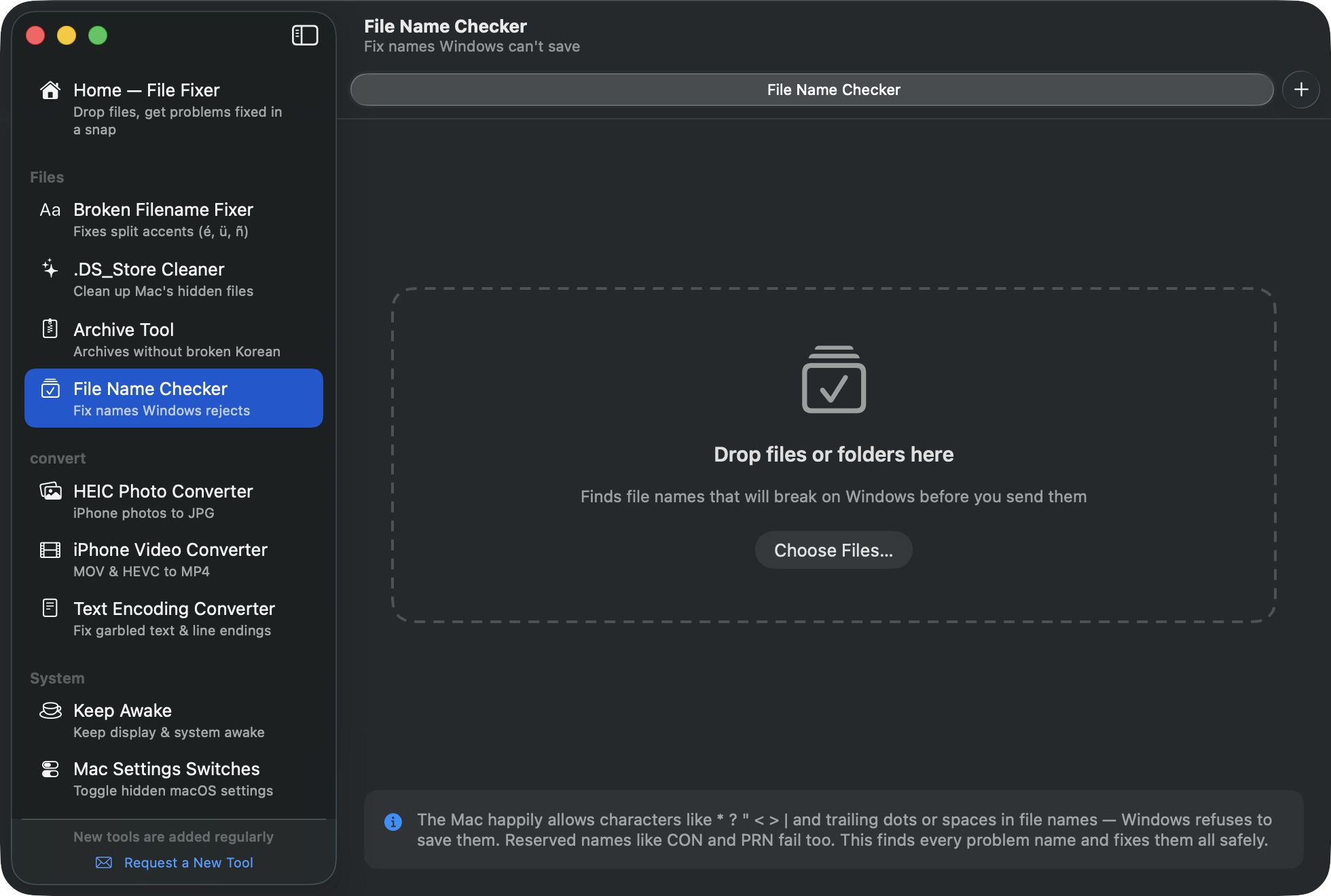Click the sparkle .DS_Store Cleaner icon

[x=50, y=269]
